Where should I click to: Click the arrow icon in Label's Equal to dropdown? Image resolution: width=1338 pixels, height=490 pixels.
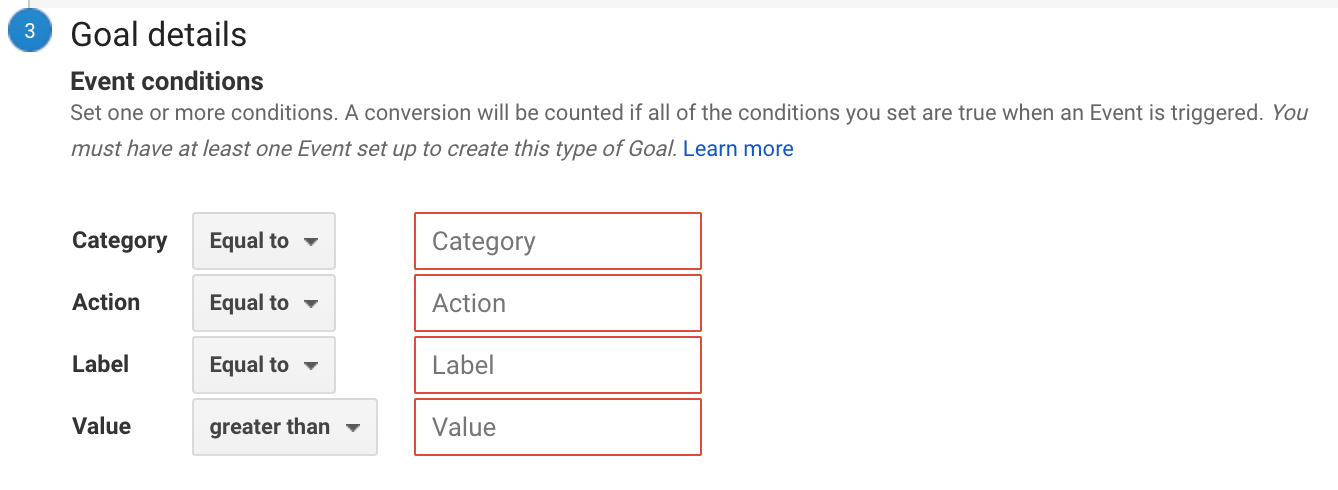pos(311,366)
